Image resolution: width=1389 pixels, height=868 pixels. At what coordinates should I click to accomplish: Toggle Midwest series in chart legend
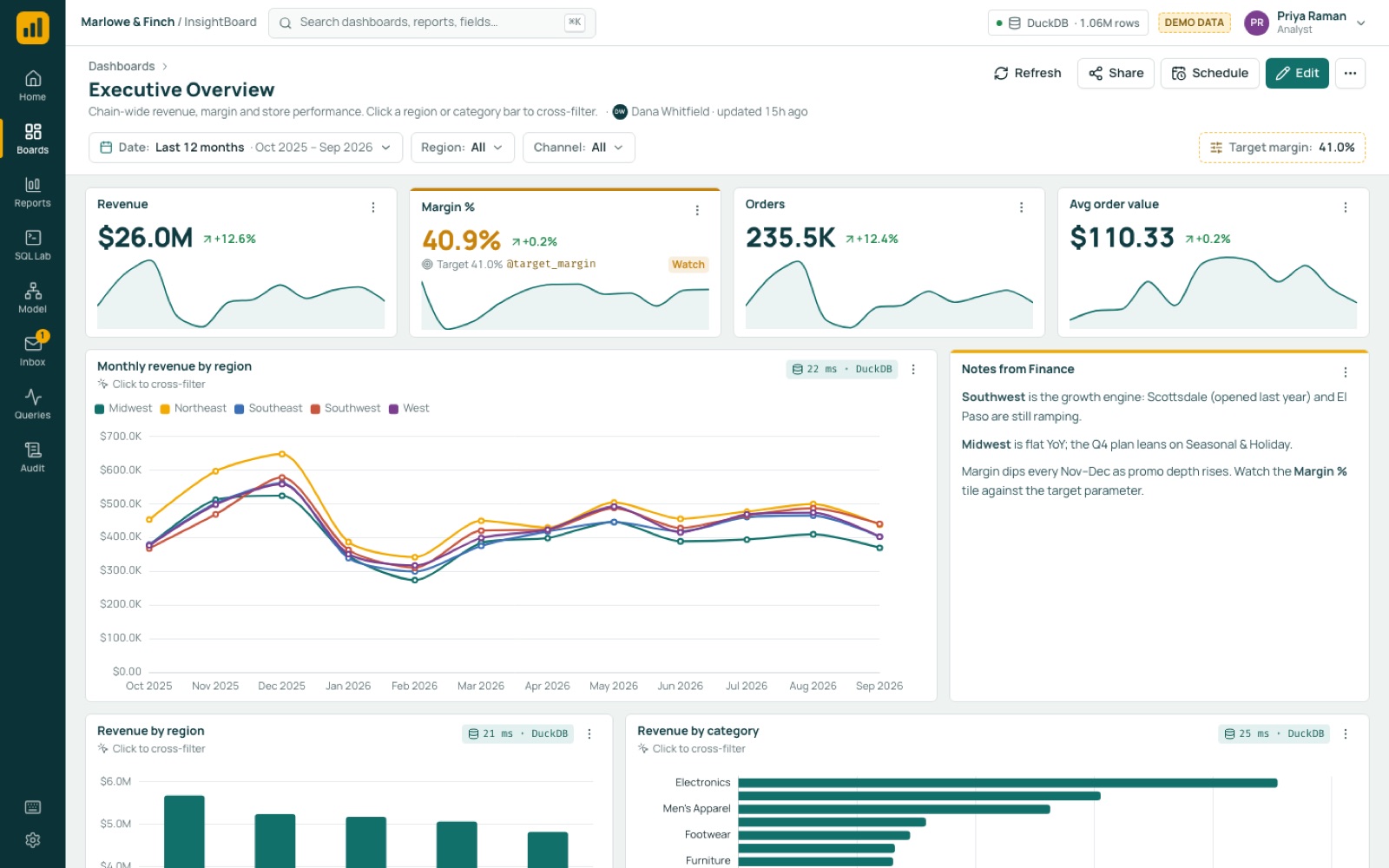point(123,408)
